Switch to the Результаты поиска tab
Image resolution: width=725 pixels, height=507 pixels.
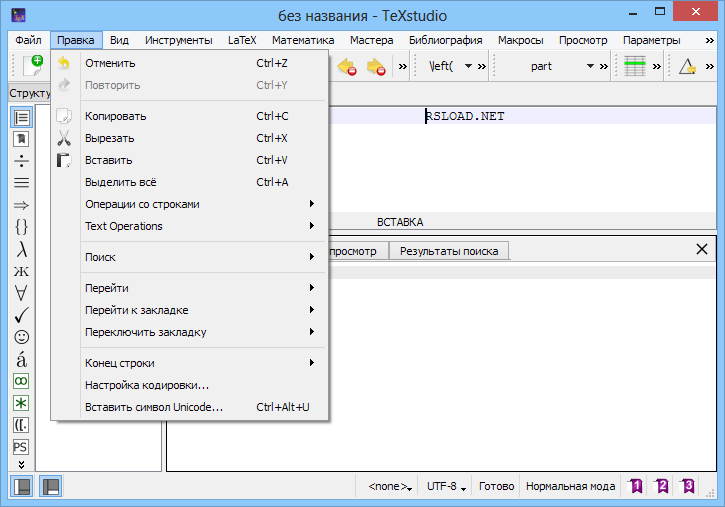click(449, 251)
